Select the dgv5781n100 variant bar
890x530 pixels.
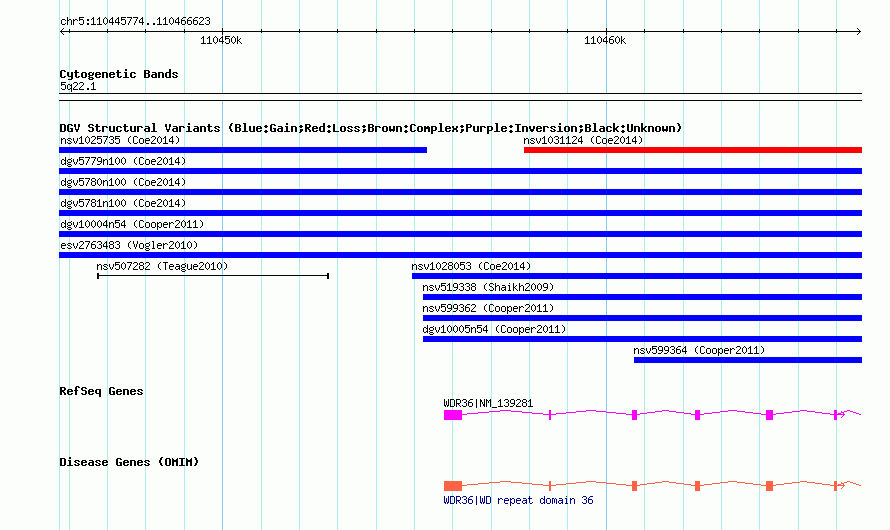click(x=460, y=213)
